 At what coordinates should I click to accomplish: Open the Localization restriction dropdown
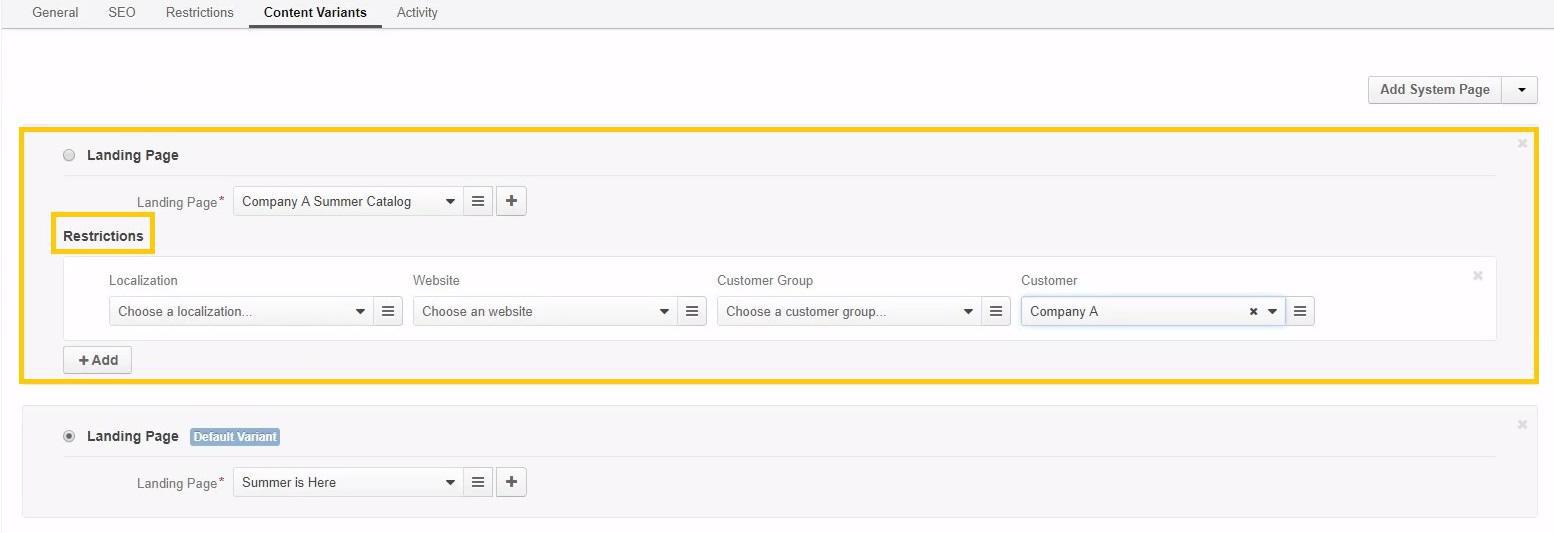(x=241, y=311)
